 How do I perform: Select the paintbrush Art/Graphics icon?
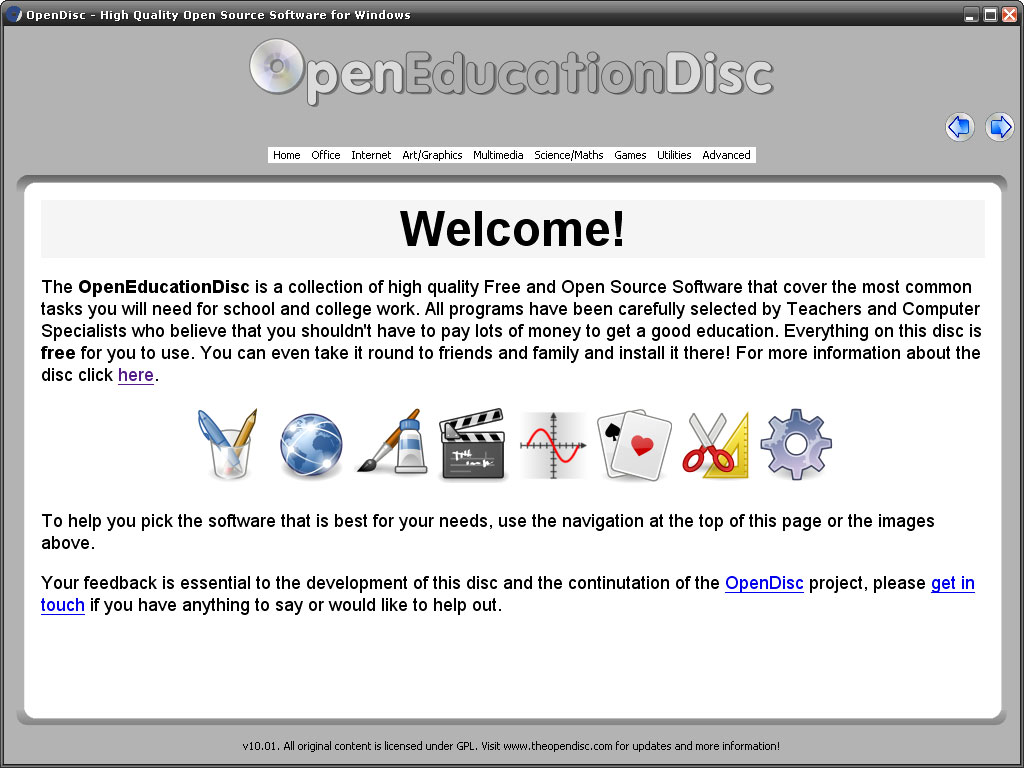pos(392,441)
